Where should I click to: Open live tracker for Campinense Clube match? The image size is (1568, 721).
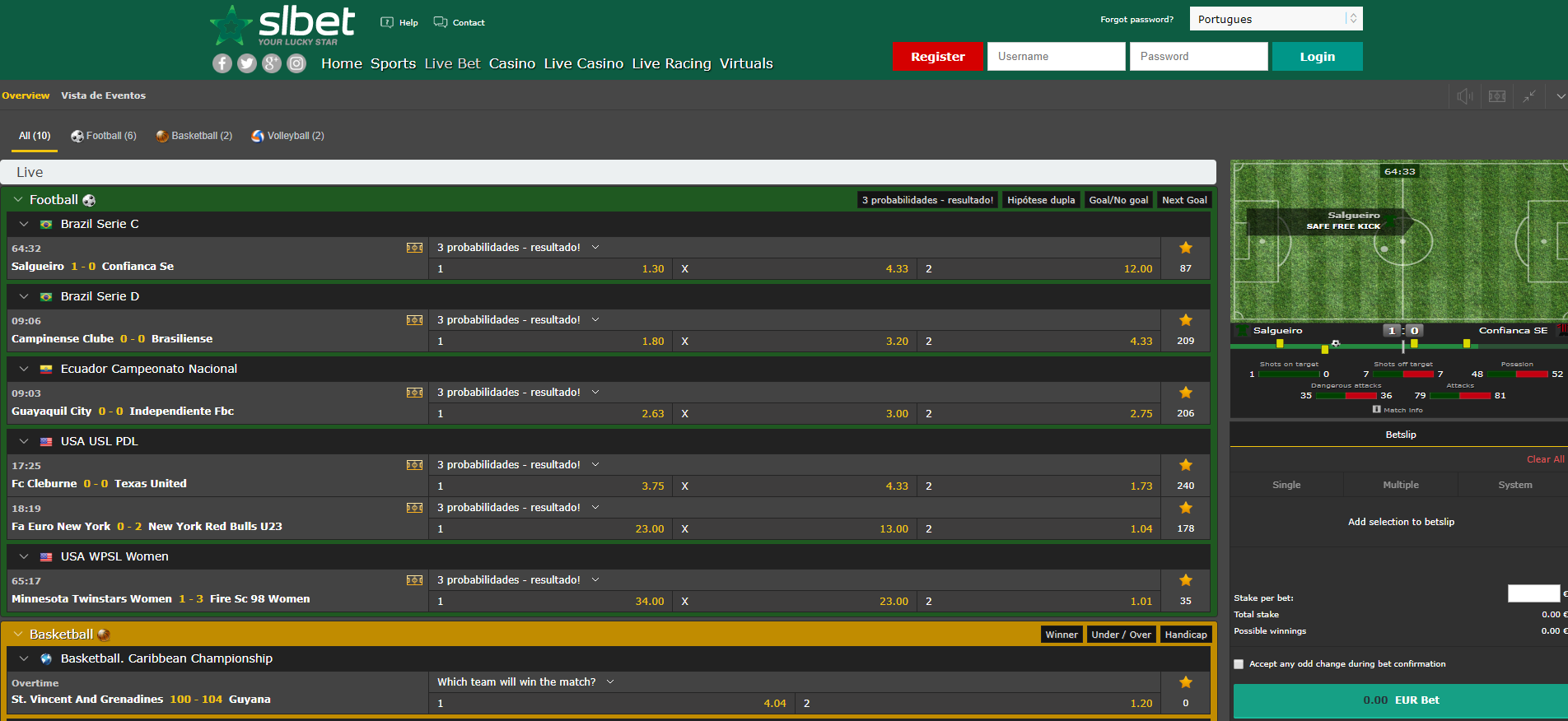point(414,320)
